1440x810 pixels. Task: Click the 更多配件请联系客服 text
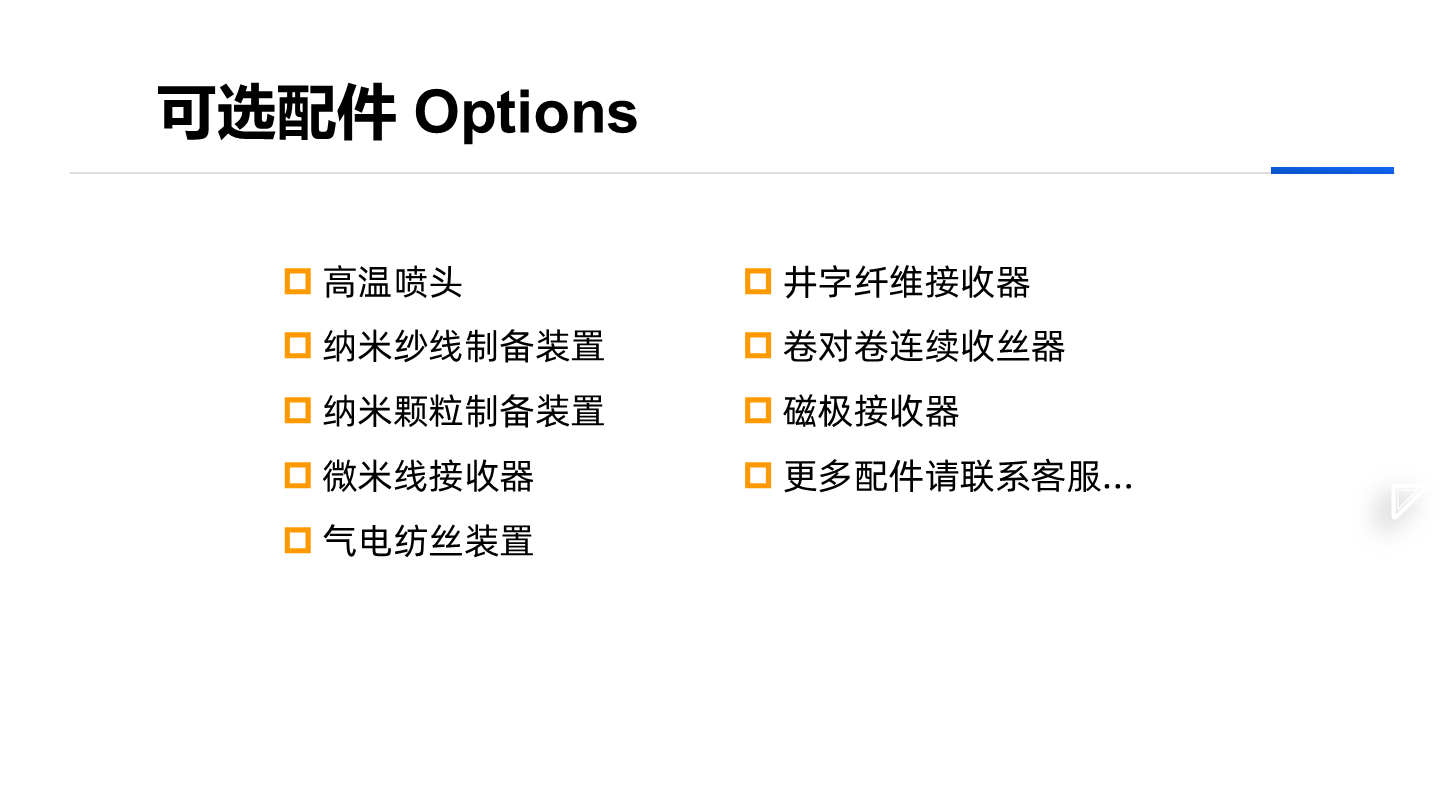957,477
